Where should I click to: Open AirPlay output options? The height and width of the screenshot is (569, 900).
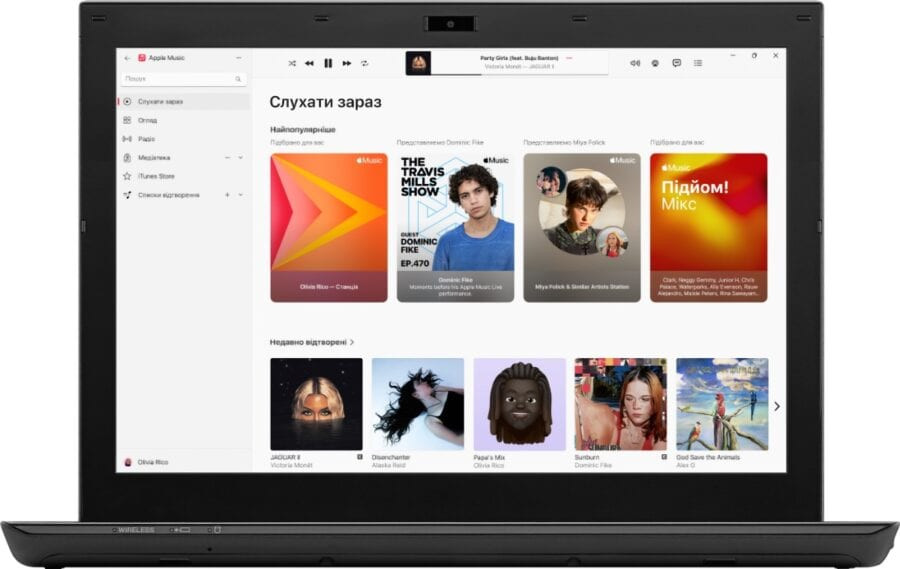point(655,63)
